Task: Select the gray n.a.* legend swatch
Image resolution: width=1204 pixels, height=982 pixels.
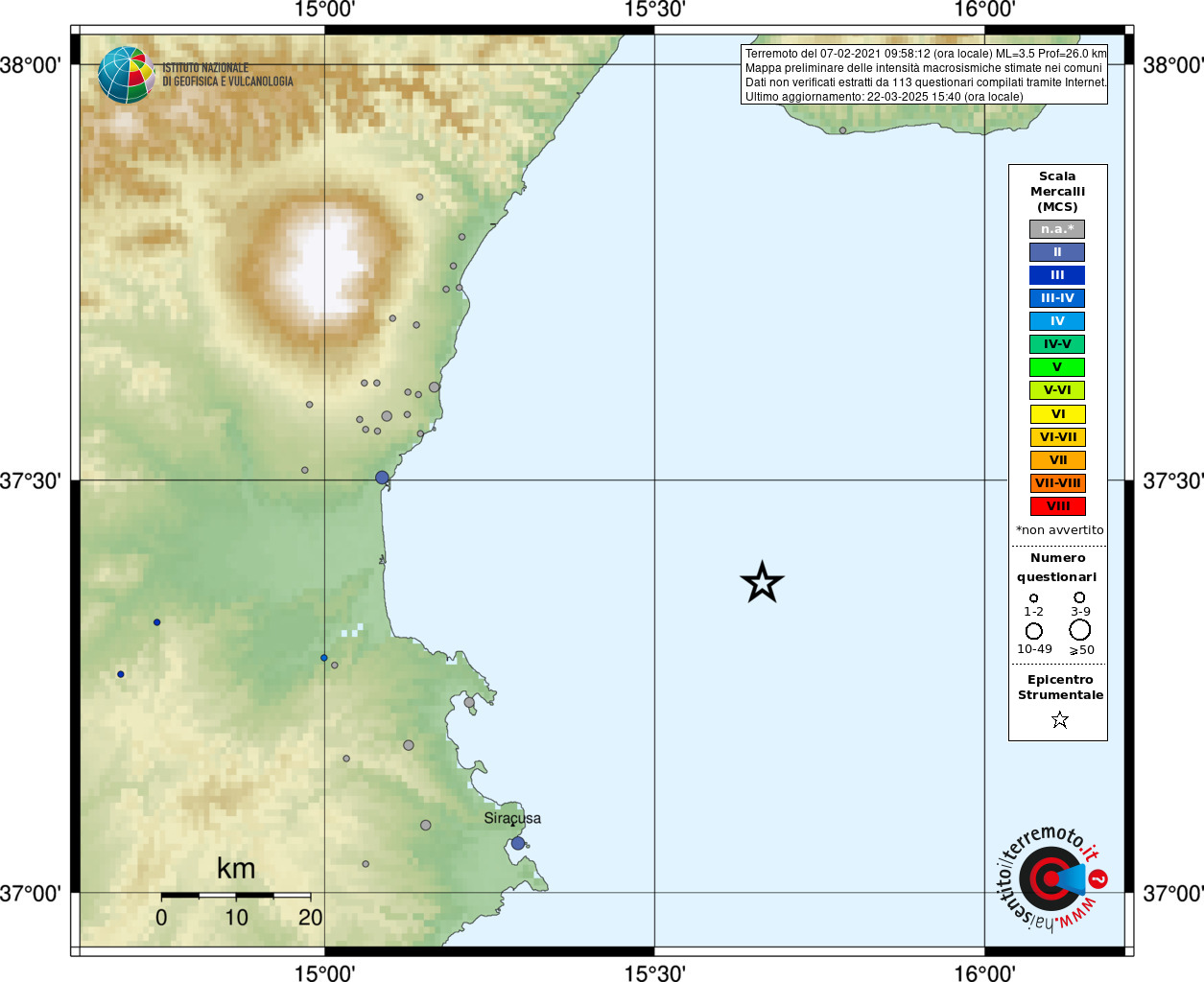Action: [x=1057, y=229]
